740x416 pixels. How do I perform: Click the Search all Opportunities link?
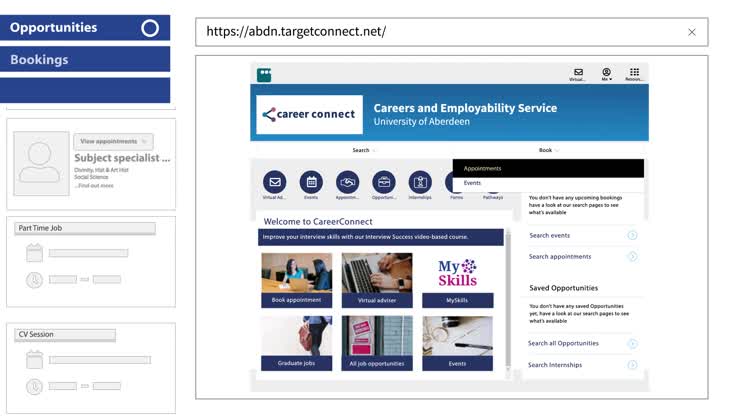[563, 343]
